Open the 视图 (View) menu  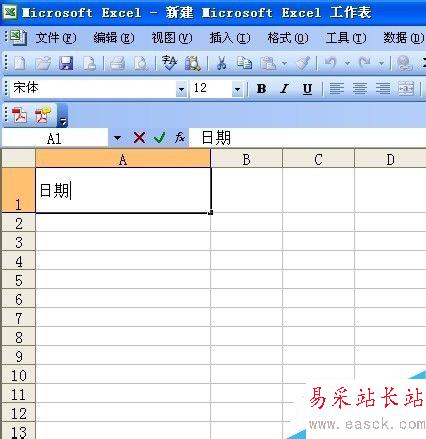172,38
